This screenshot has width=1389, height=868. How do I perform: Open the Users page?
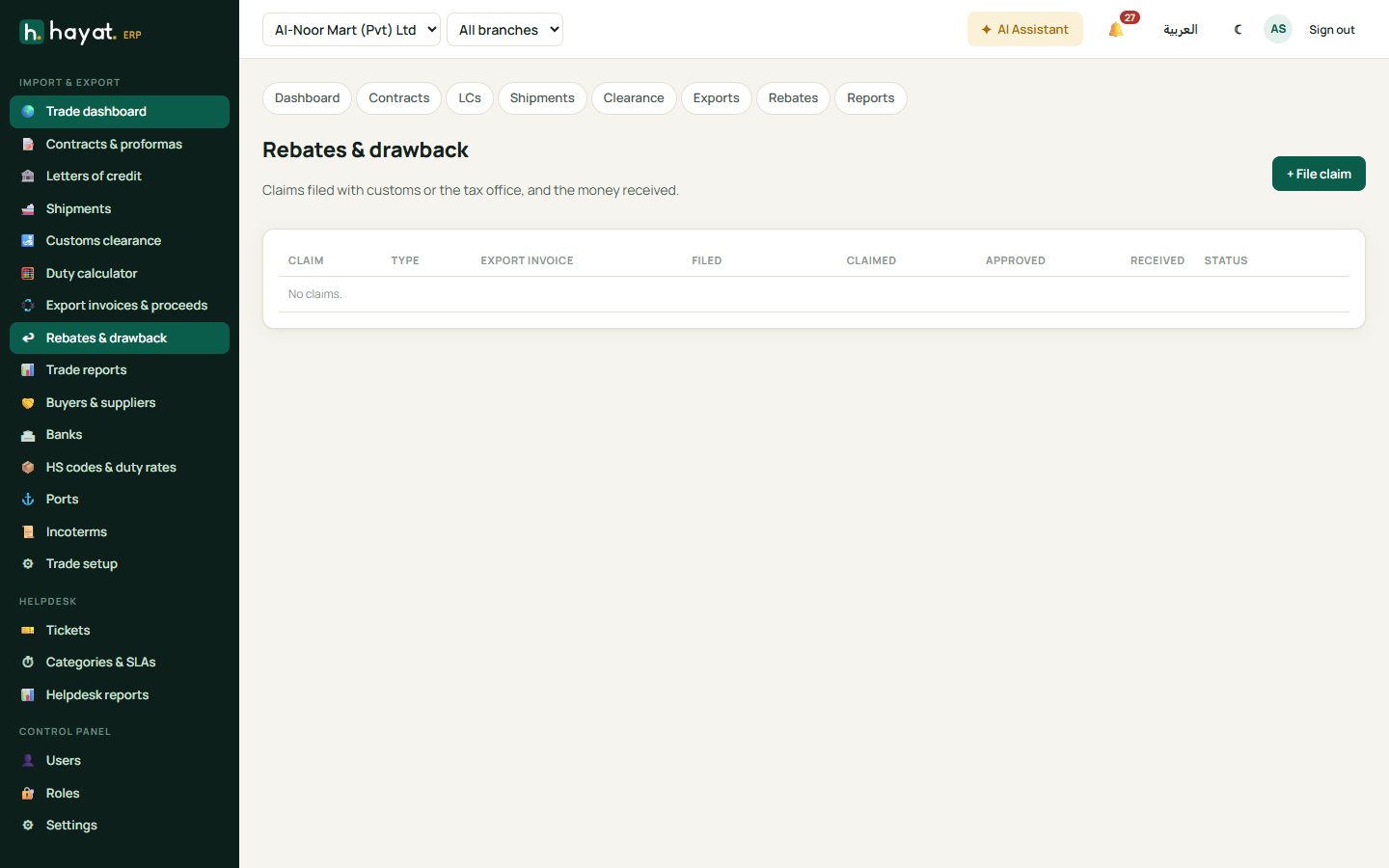tap(120, 761)
